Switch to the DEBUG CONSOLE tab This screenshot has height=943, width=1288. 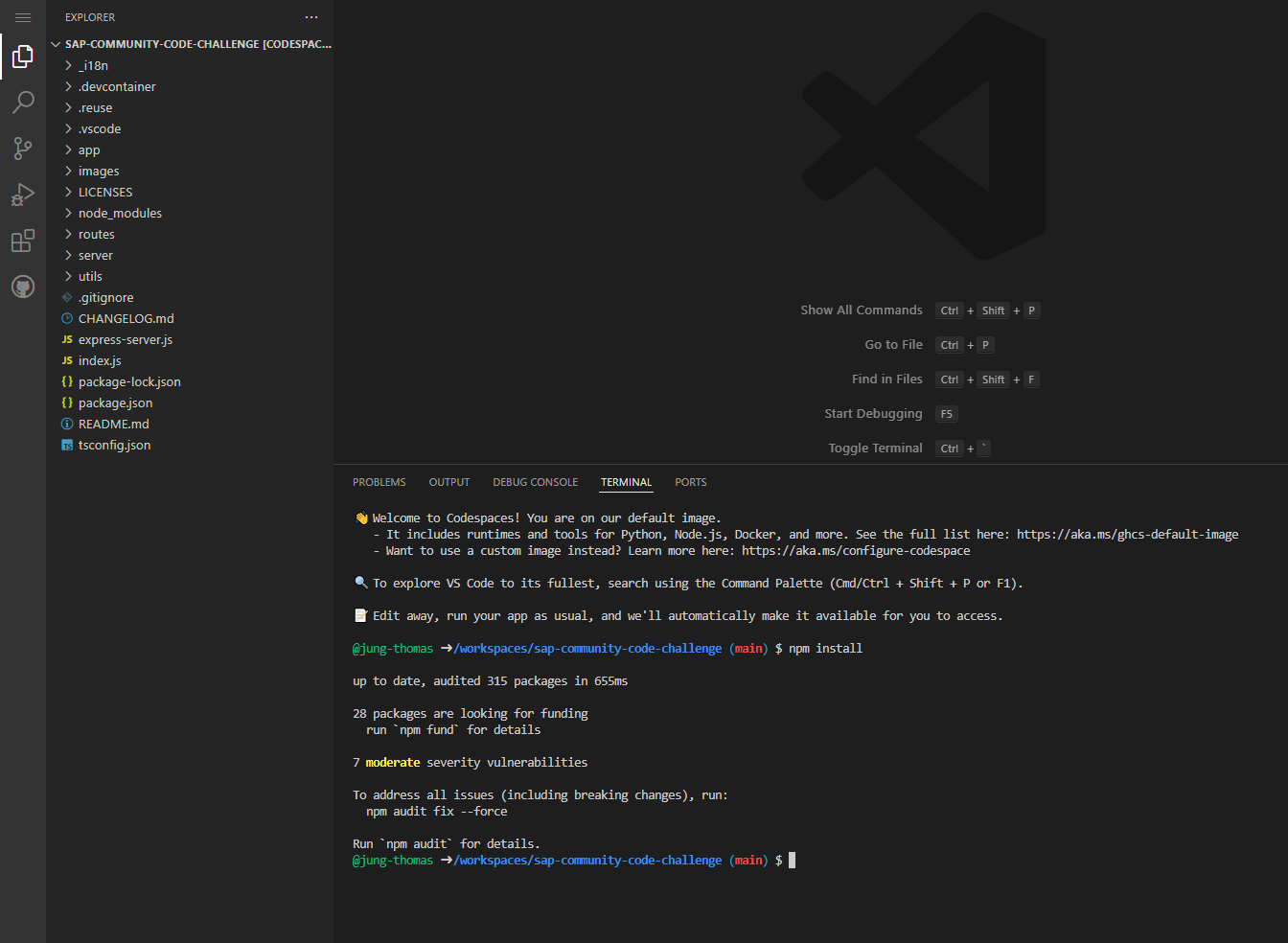[535, 482]
